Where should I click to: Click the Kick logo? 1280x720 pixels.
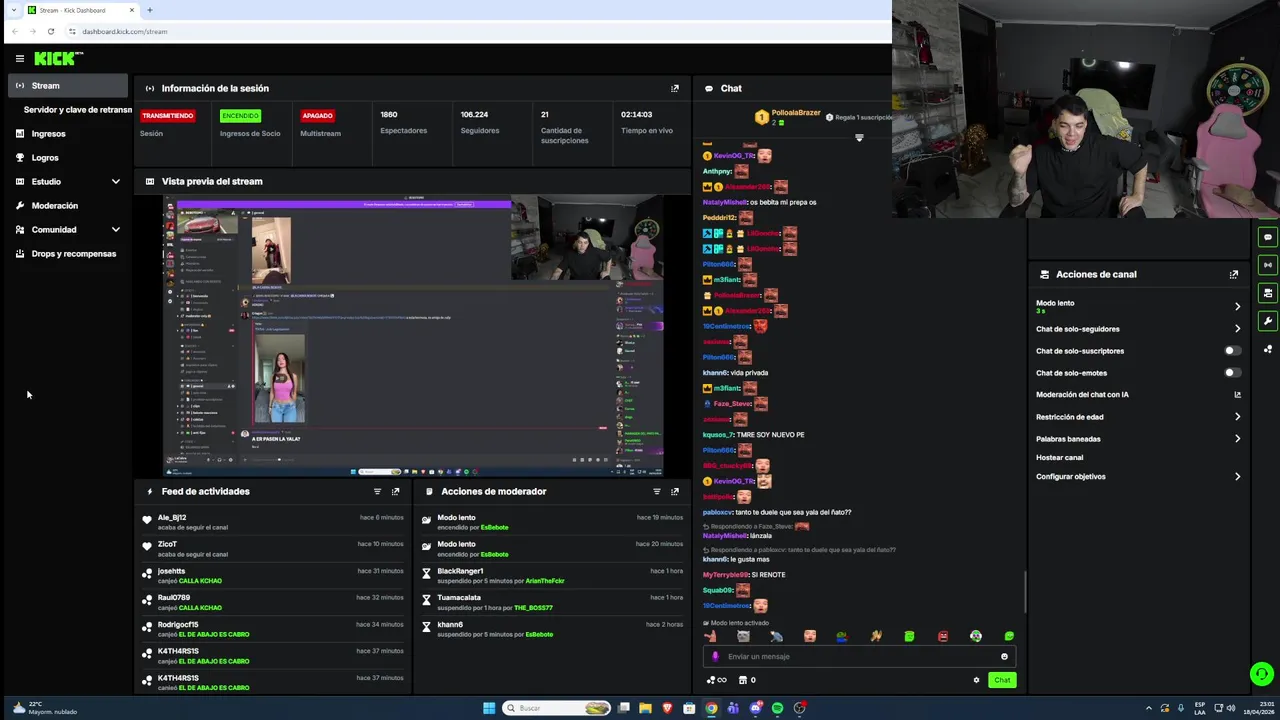coord(58,59)
